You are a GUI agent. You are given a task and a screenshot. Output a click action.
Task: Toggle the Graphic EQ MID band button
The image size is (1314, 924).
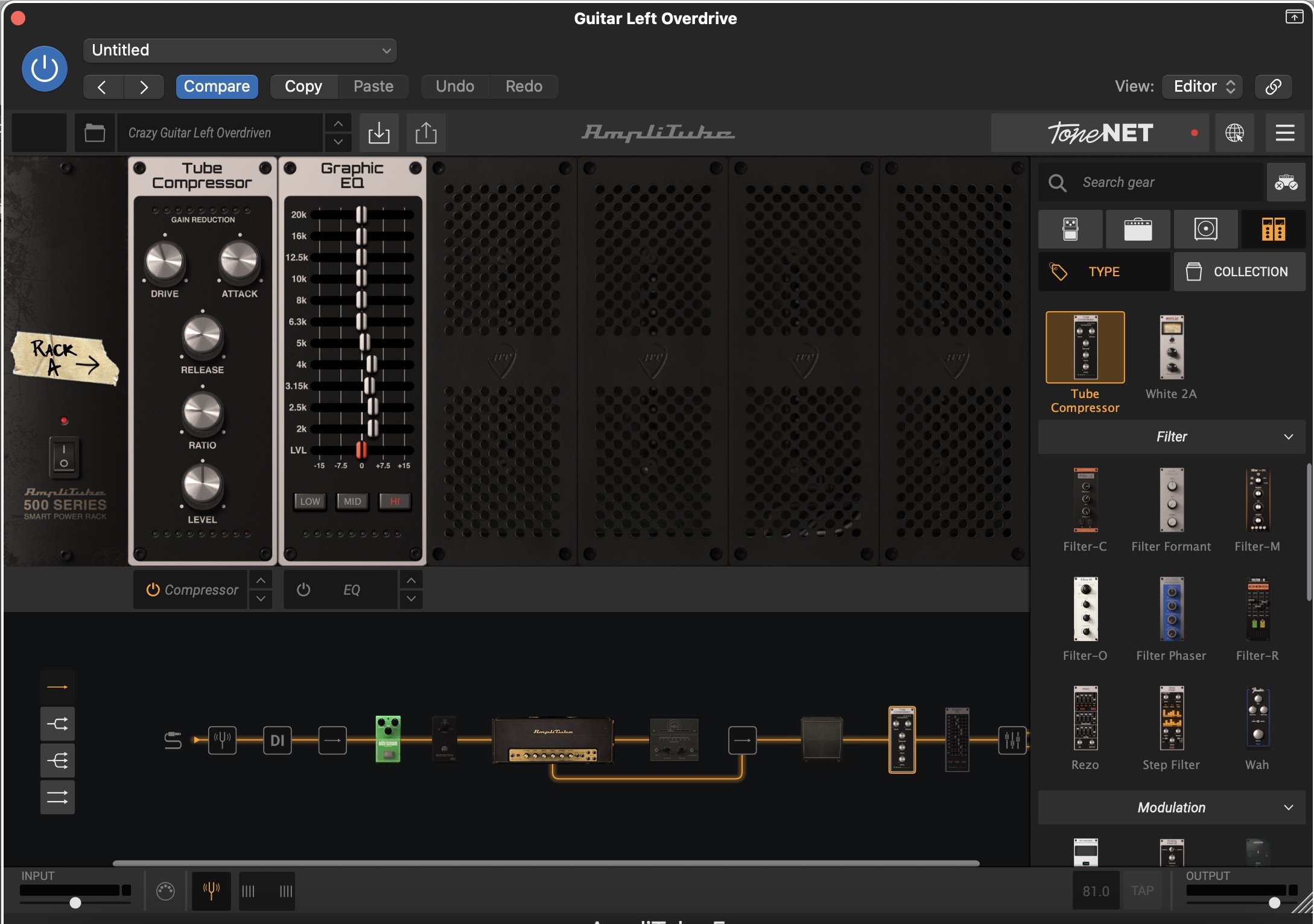click(x=352, y=501)
